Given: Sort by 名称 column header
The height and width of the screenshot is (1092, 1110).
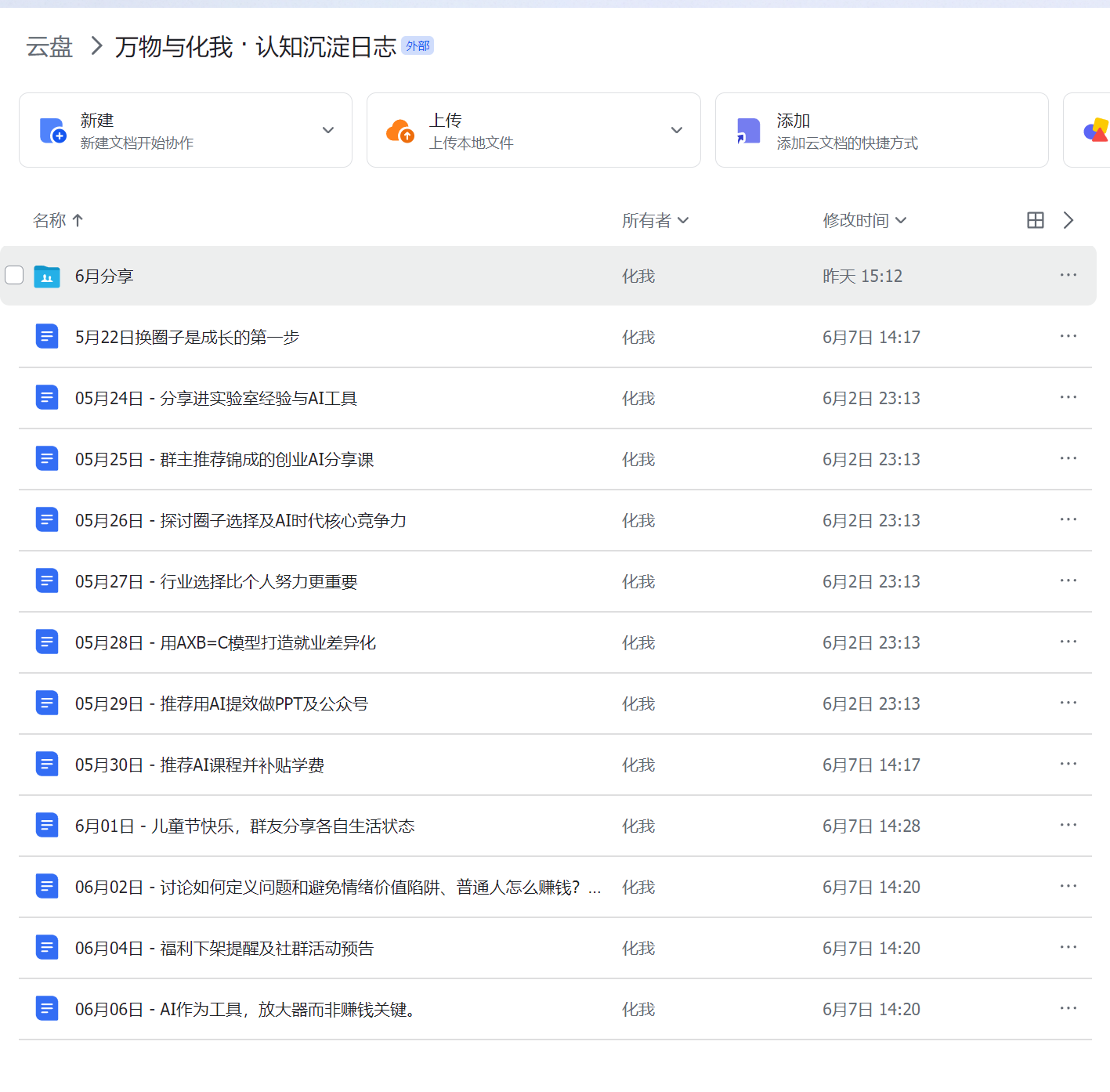Looking at the screenshot, I should pyautogui.click(x=58, y=220).
